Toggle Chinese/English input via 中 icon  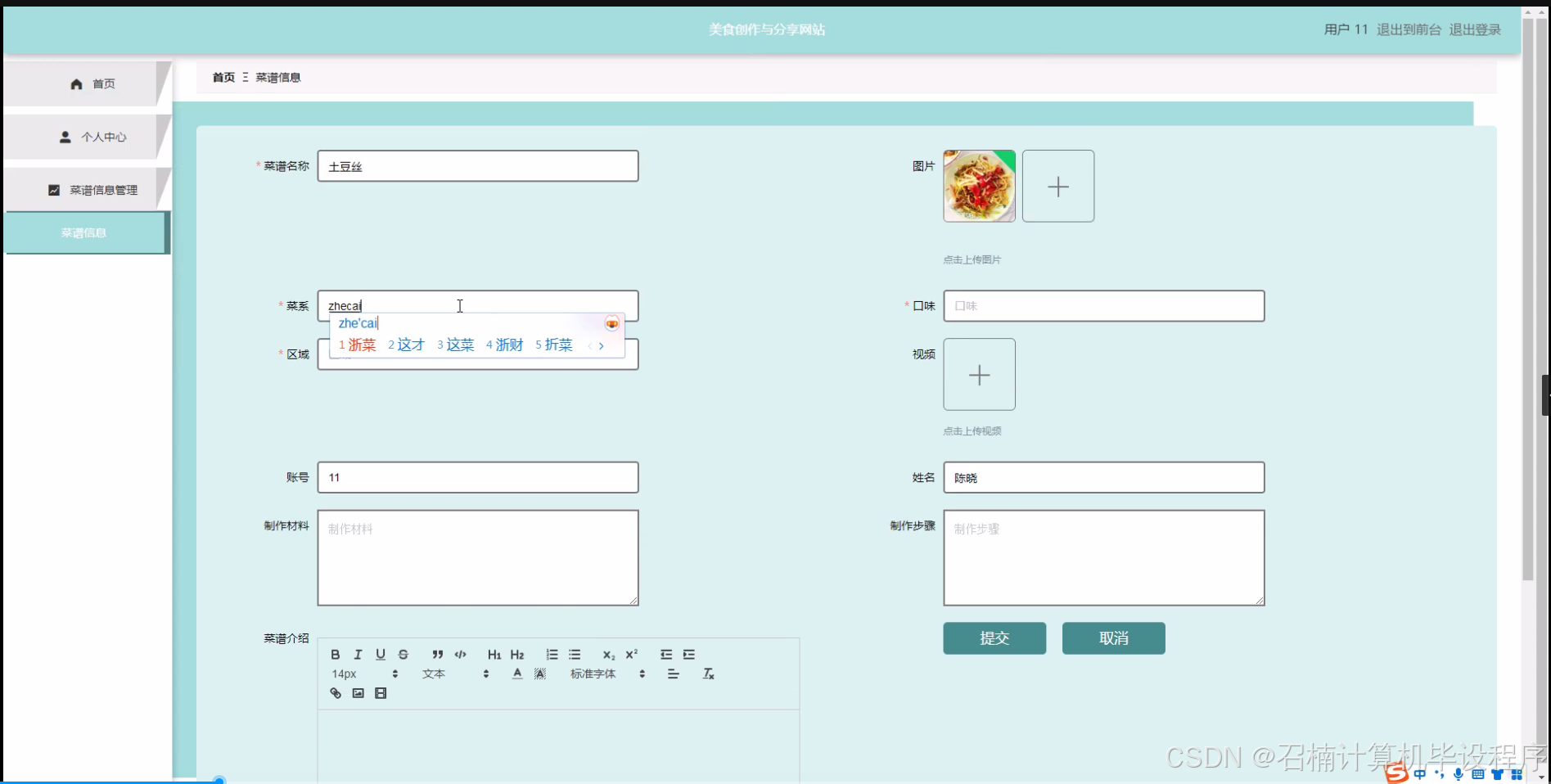tap(1422, 773)
